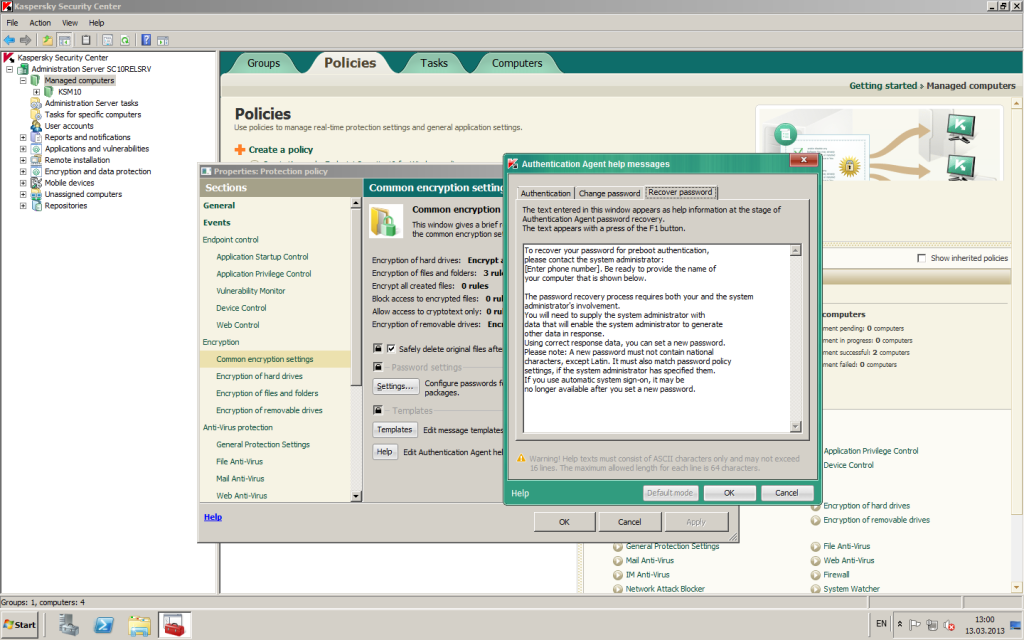The height and width of the screenshot is (640, 1024).
Task: Switch to the Computers tab
Action: pos(517,63)
